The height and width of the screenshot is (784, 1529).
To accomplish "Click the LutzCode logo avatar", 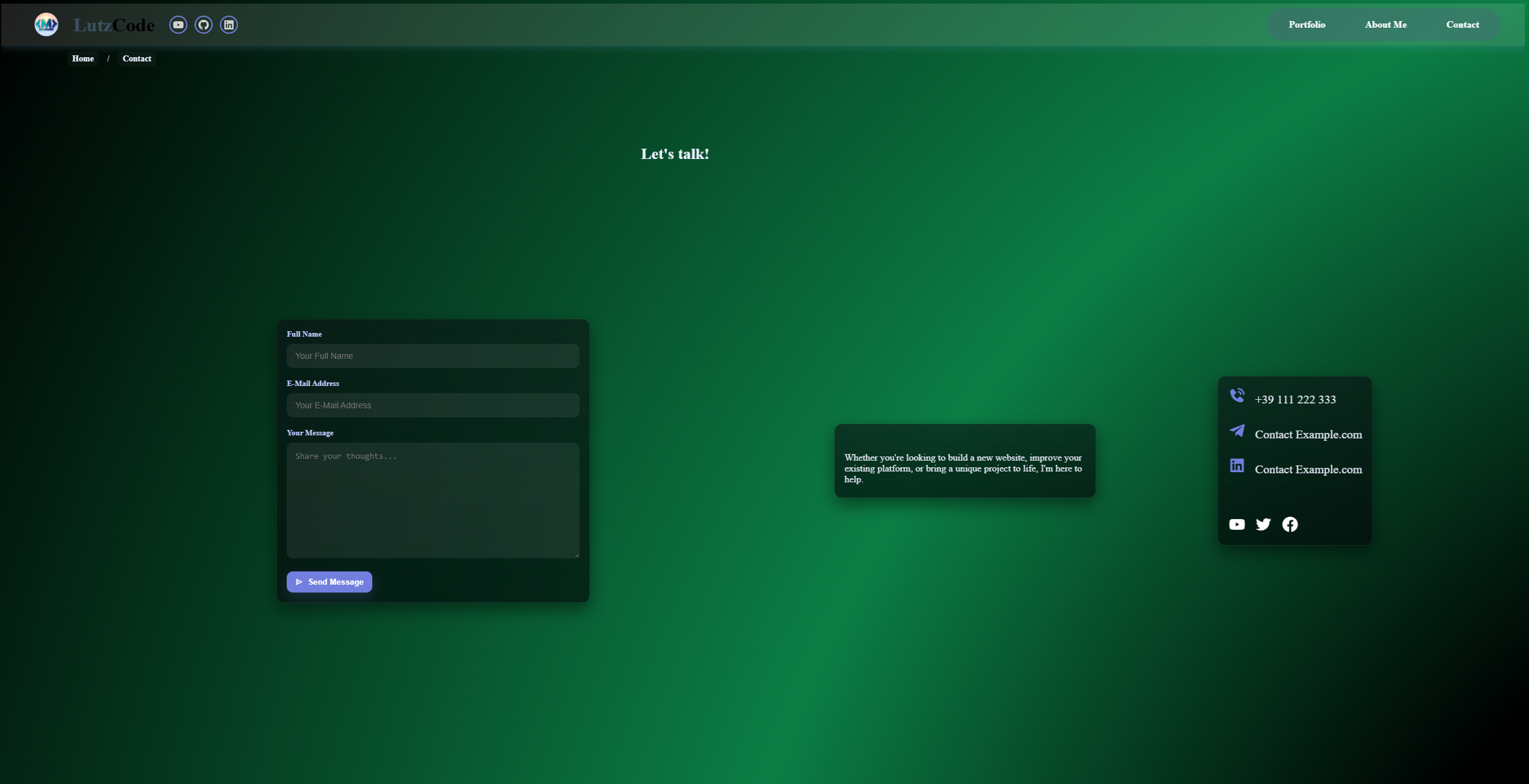I will tap(46, 25).
